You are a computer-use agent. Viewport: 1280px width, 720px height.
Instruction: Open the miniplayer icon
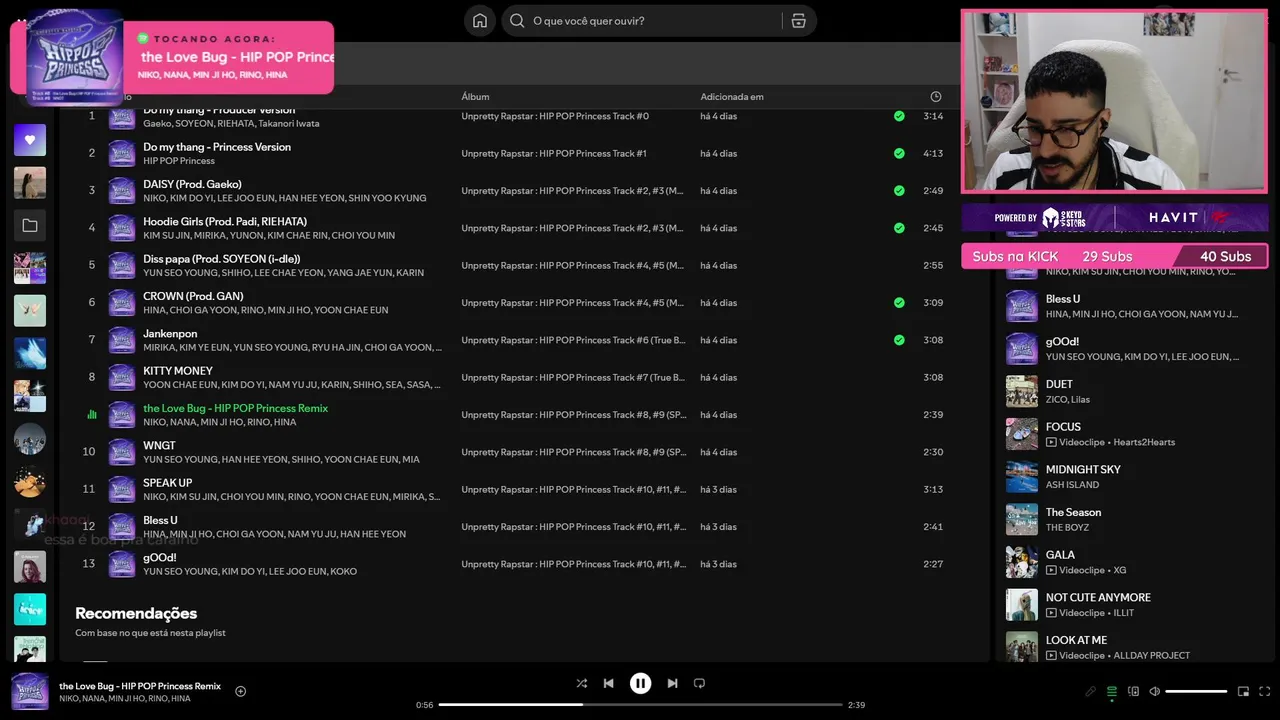(x=1243, y=691)
